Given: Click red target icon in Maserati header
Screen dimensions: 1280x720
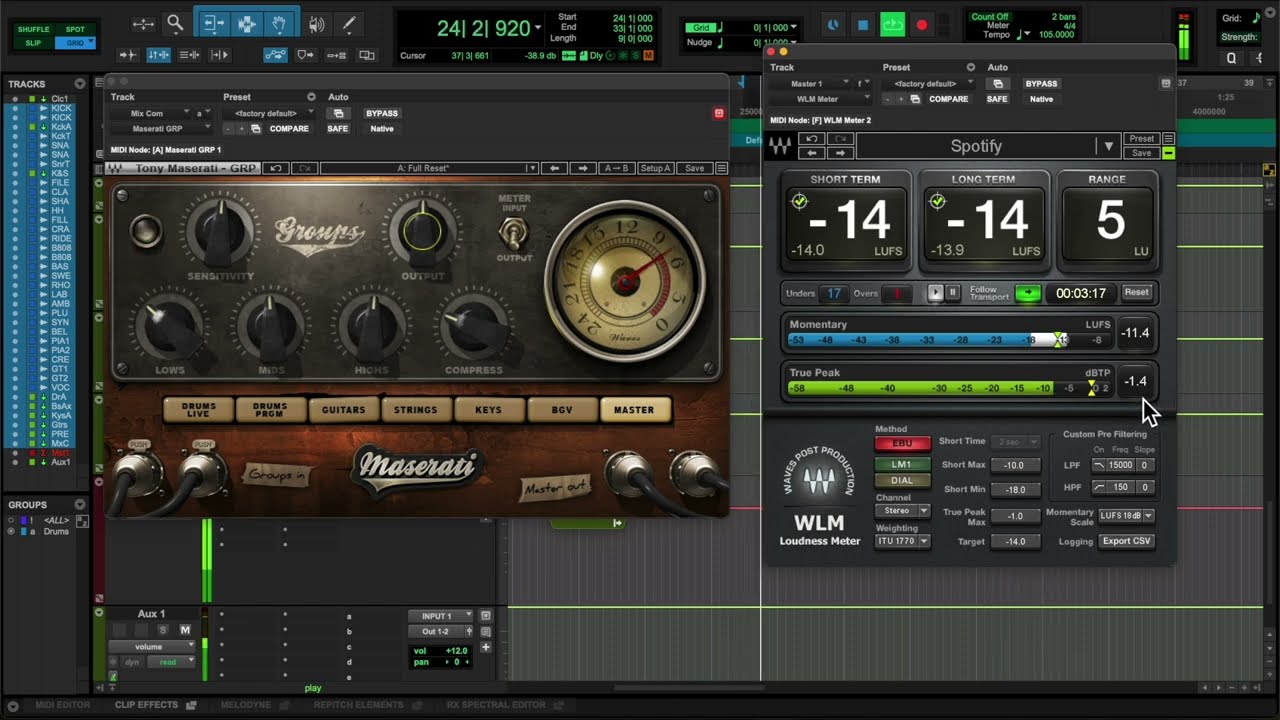Looking at the screenshot, I should click(x=718, y=113).
